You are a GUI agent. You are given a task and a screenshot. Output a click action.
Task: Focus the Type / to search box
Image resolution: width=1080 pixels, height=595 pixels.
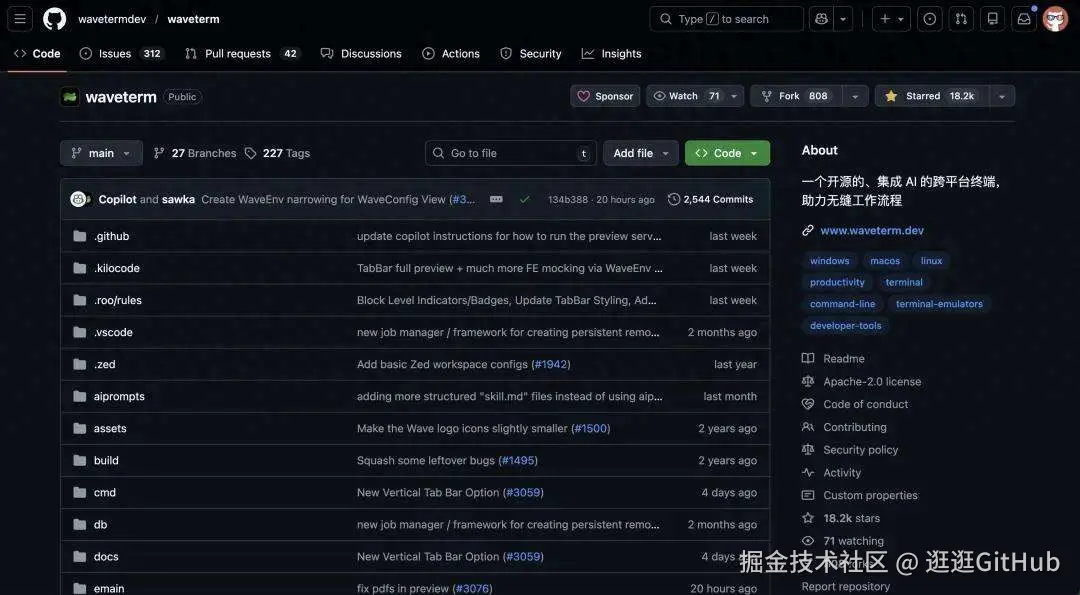[x=726, y=19]
